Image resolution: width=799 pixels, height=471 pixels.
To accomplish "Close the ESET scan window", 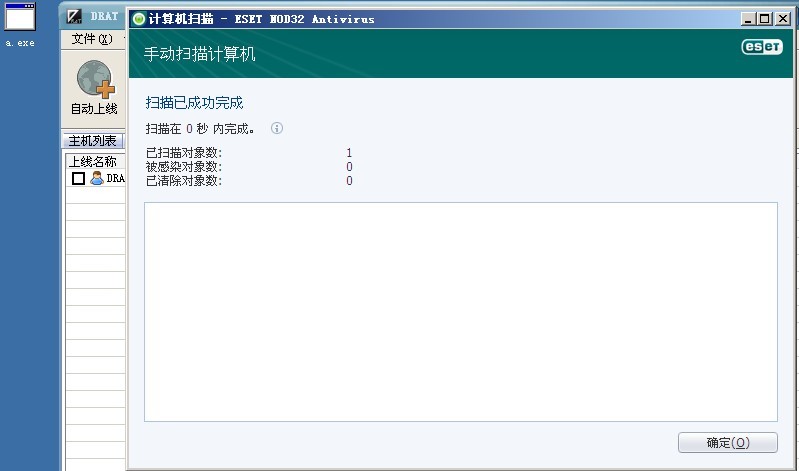I will (783, 19).
